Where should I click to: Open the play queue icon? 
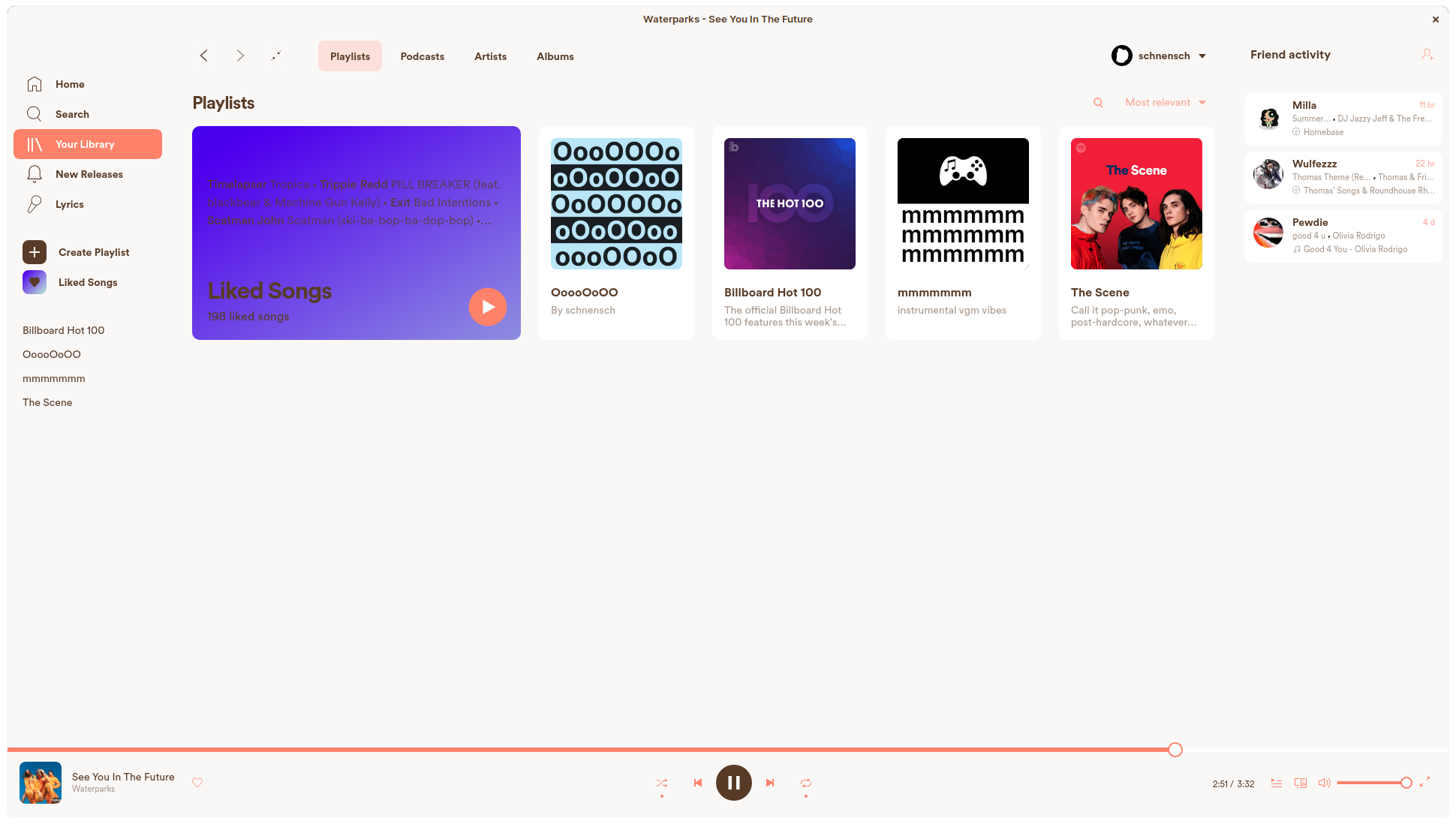pos(1276,783)
